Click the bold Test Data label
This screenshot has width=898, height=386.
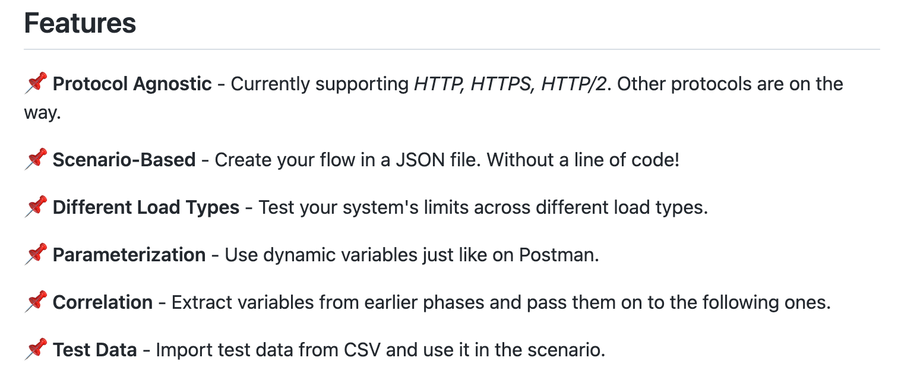tap(94, 349)
